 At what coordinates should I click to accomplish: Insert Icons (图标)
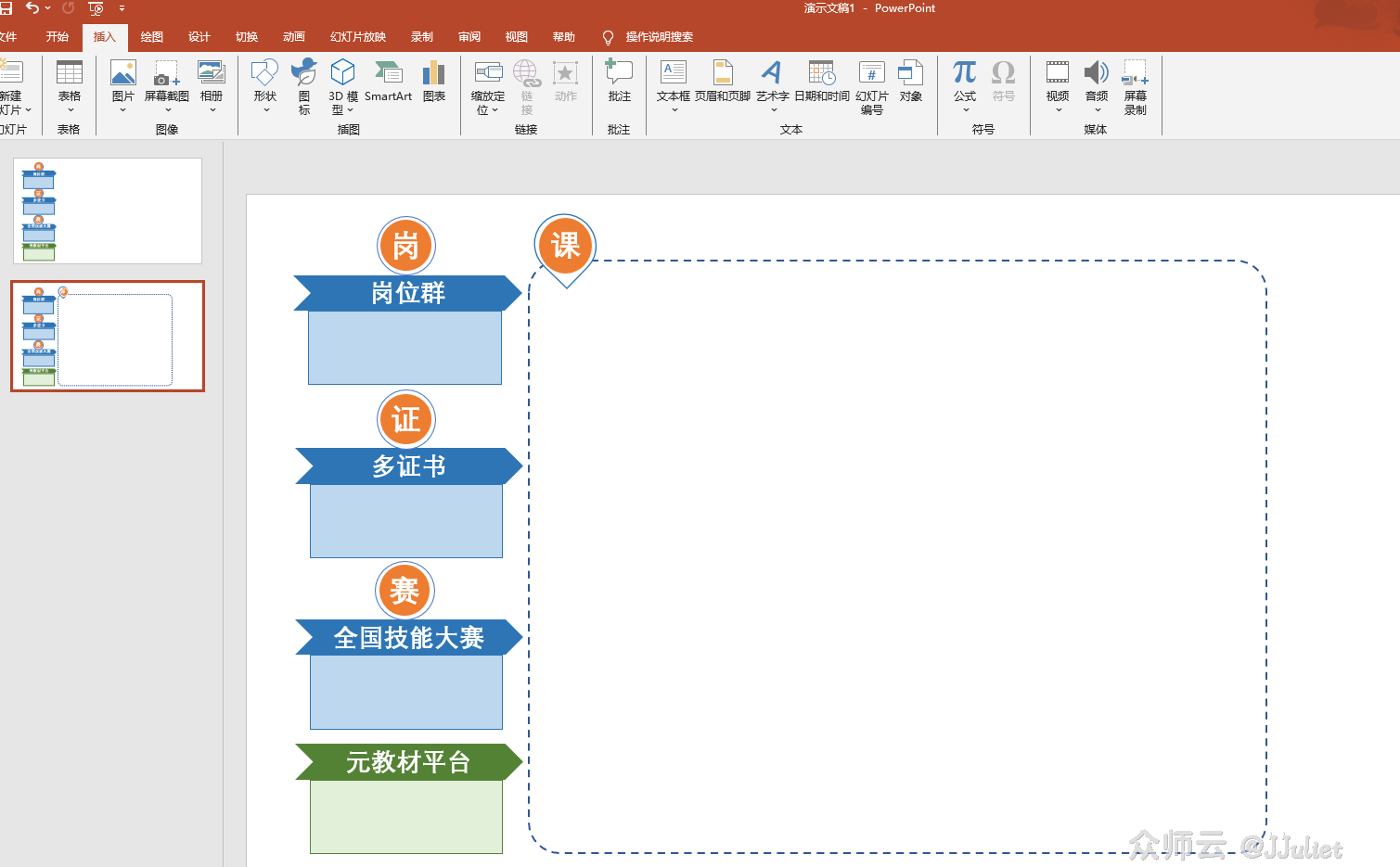[x=304, y=86]
